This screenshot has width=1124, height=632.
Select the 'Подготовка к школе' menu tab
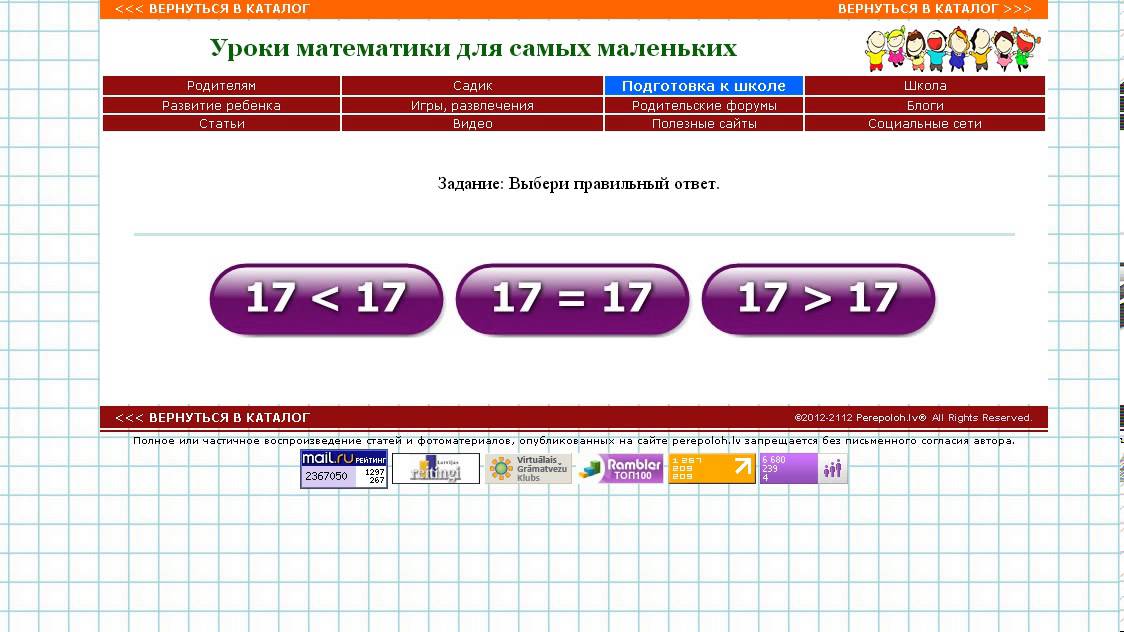[703, 85]
